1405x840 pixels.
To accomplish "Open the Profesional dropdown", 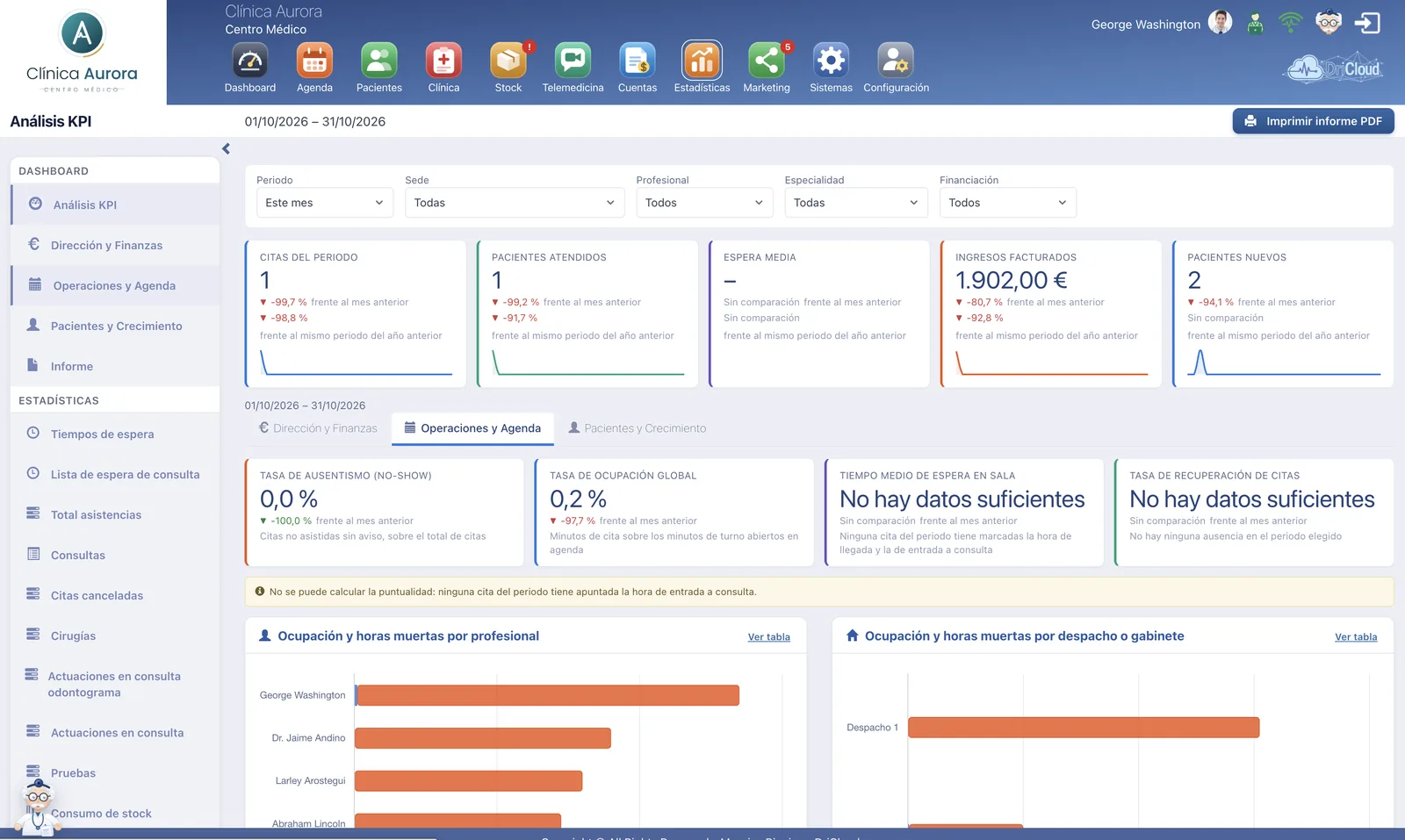I will (x=704, y=203).
